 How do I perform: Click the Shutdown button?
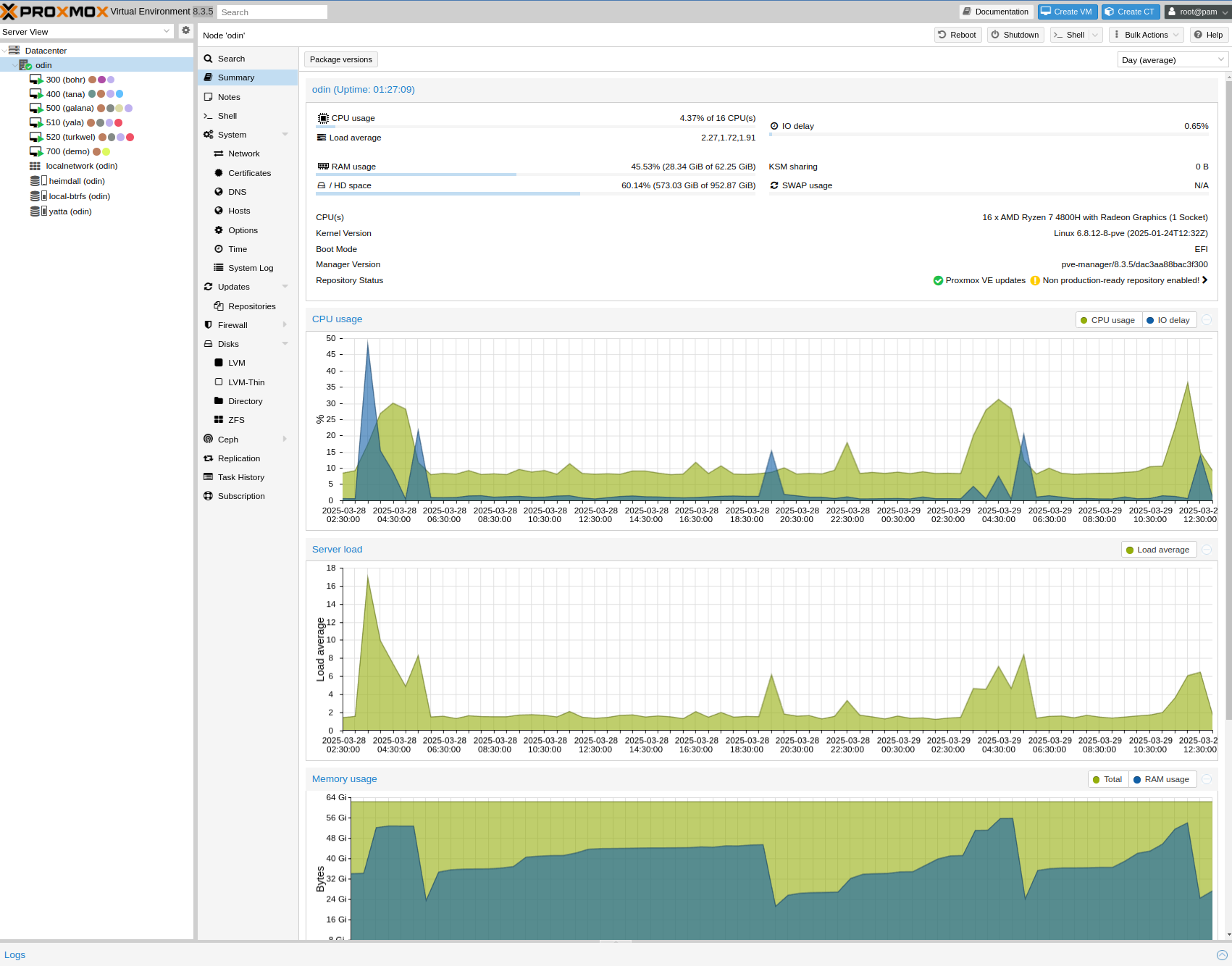(x=1015, y=35)
